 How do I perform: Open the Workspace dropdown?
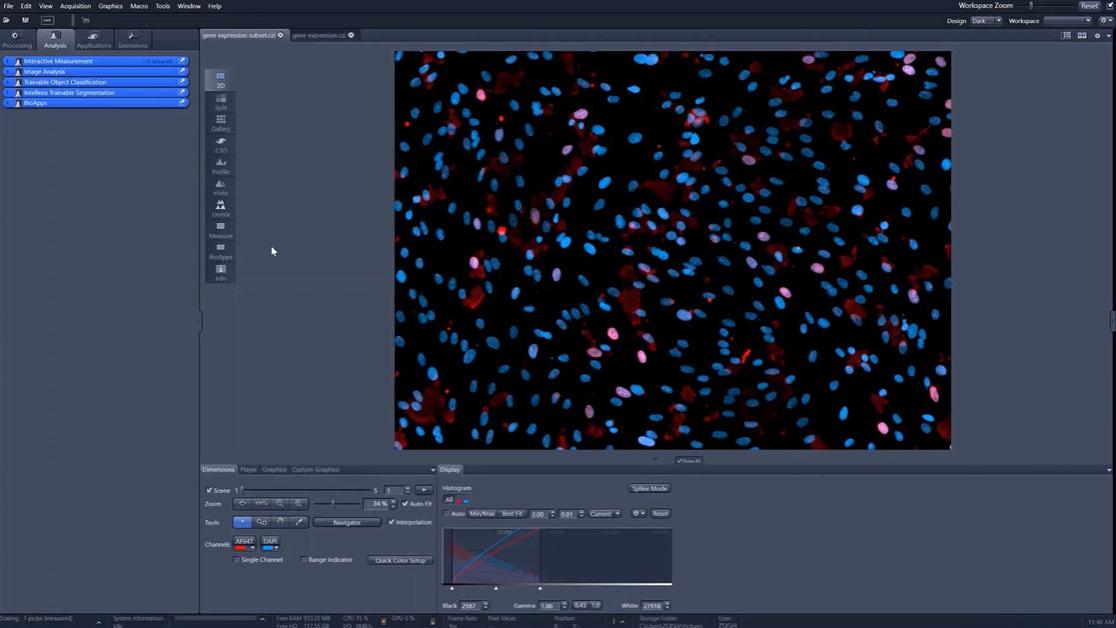point(1068,21)
